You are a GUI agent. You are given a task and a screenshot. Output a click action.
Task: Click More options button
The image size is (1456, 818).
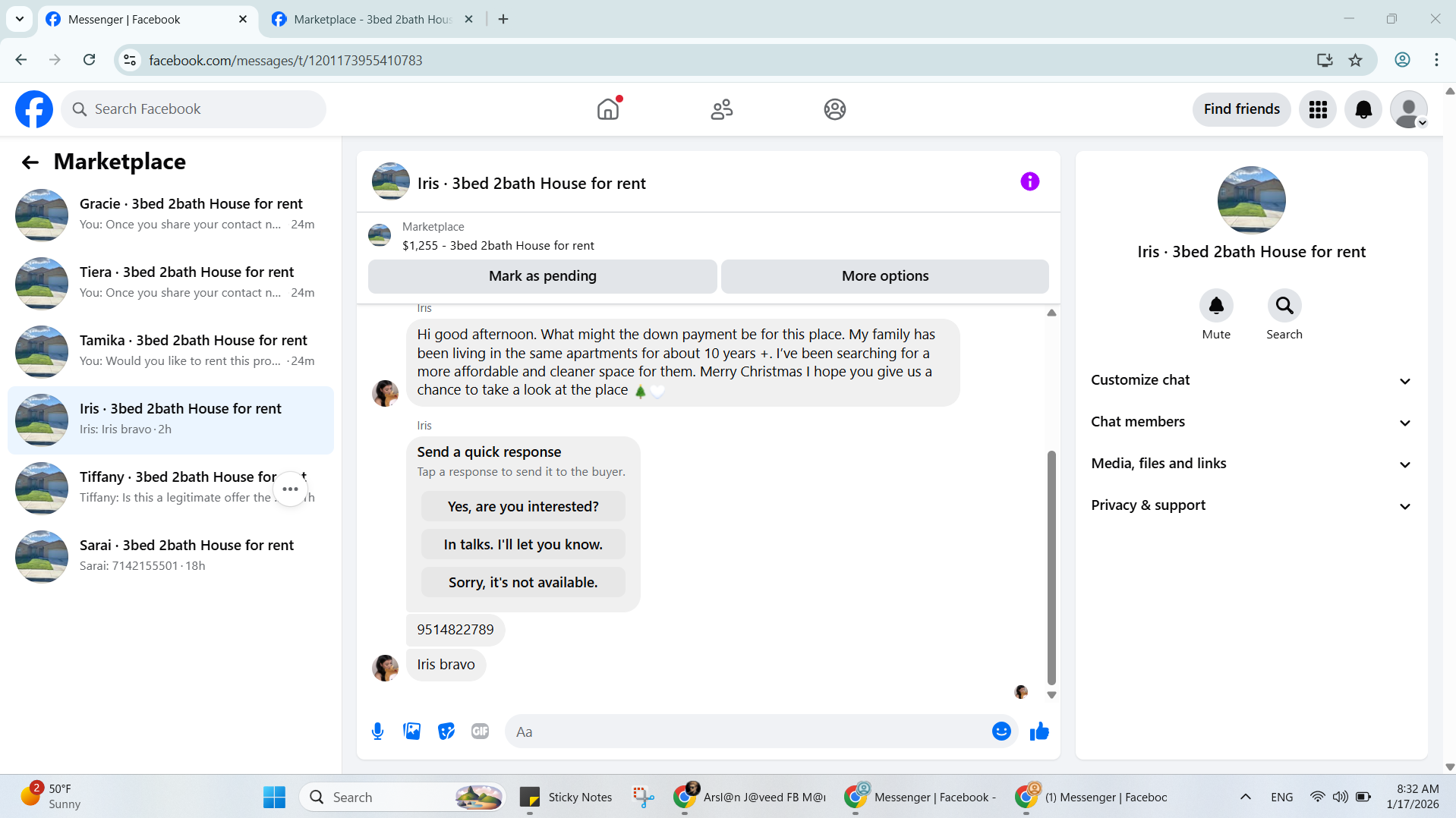[x=884, y=276]
